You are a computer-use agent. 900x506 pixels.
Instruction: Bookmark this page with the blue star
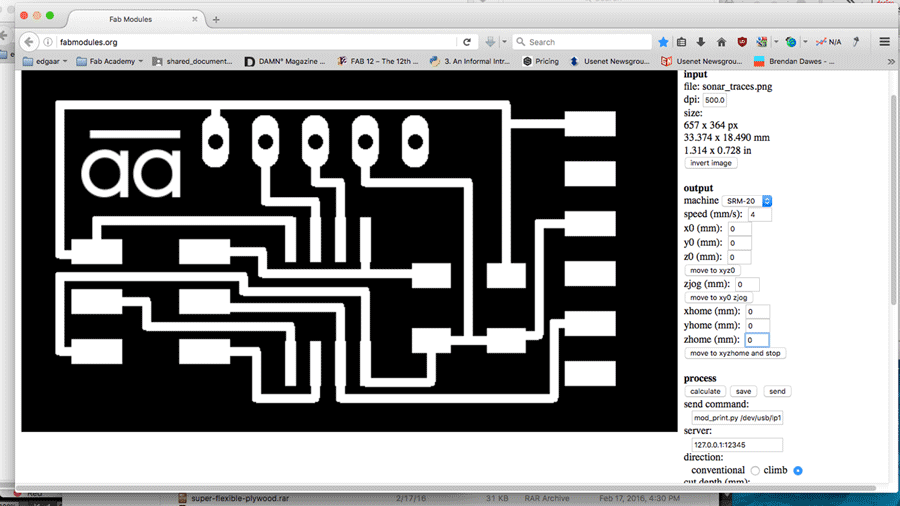[x=663, y=42]
